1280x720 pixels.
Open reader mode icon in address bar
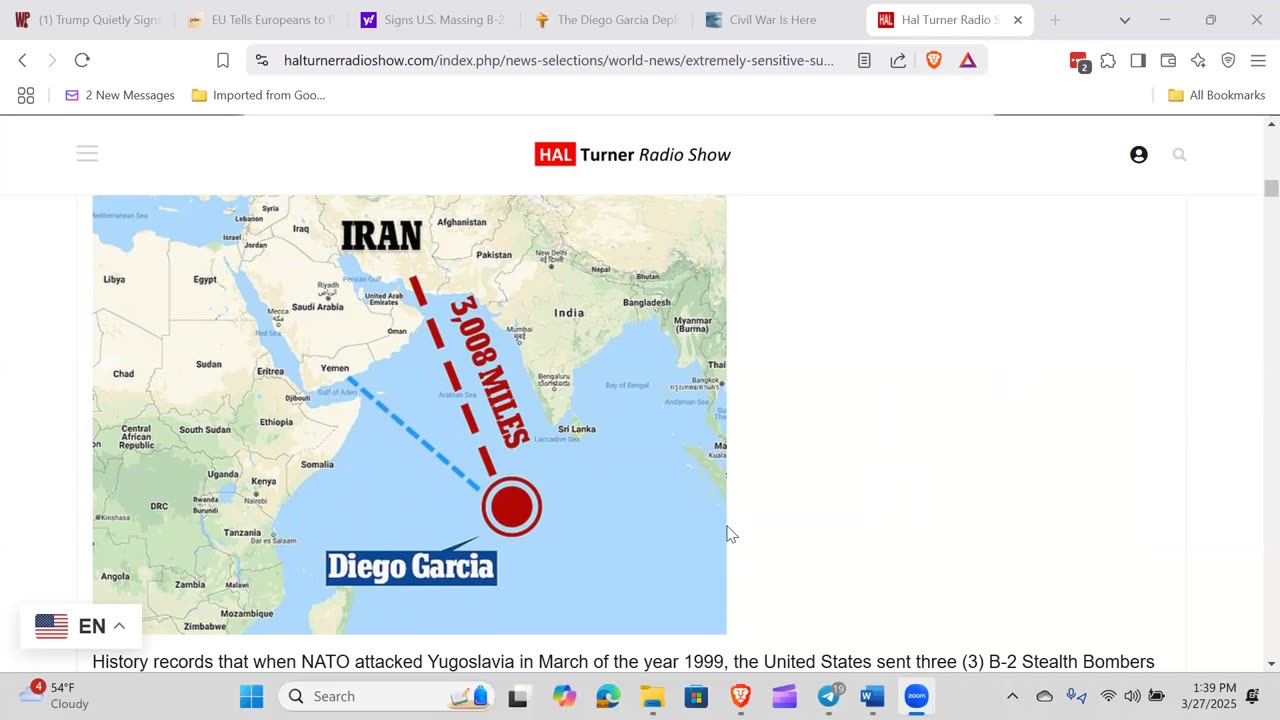click(864, 60)
